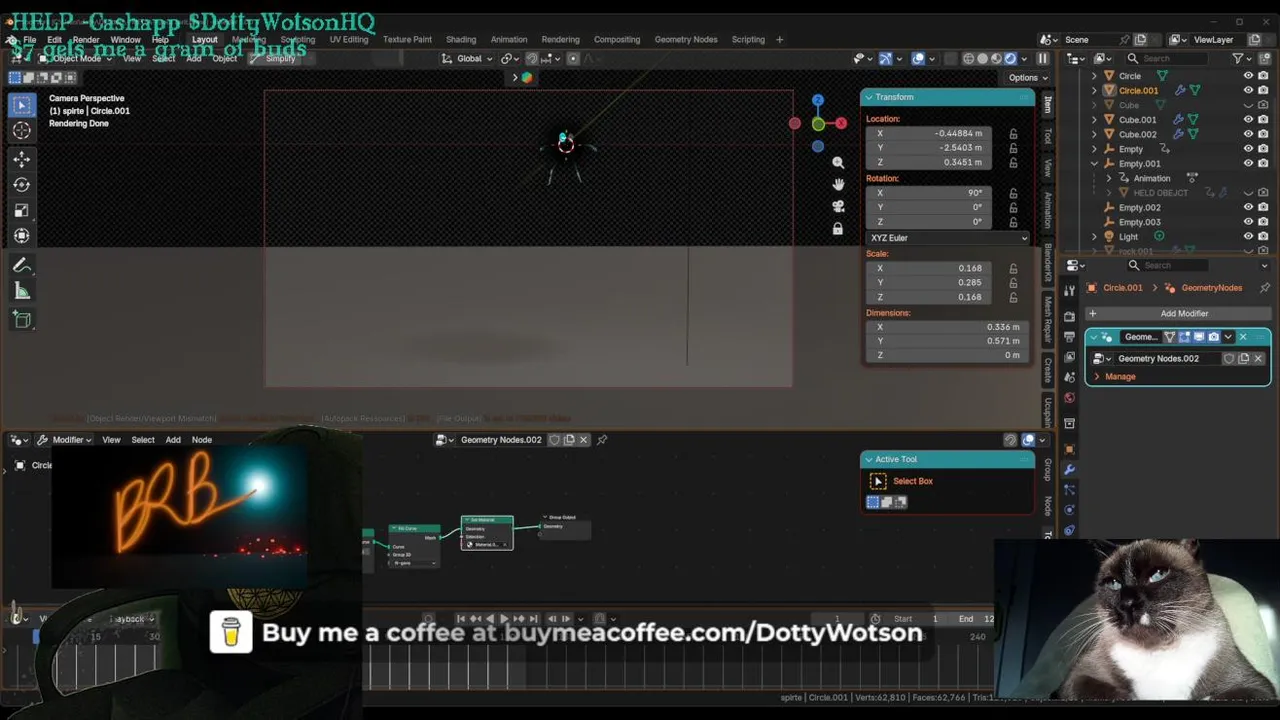The height and width of the screenshot is (720, 1280).
Task: Select the Move tool
Action: 22,159
